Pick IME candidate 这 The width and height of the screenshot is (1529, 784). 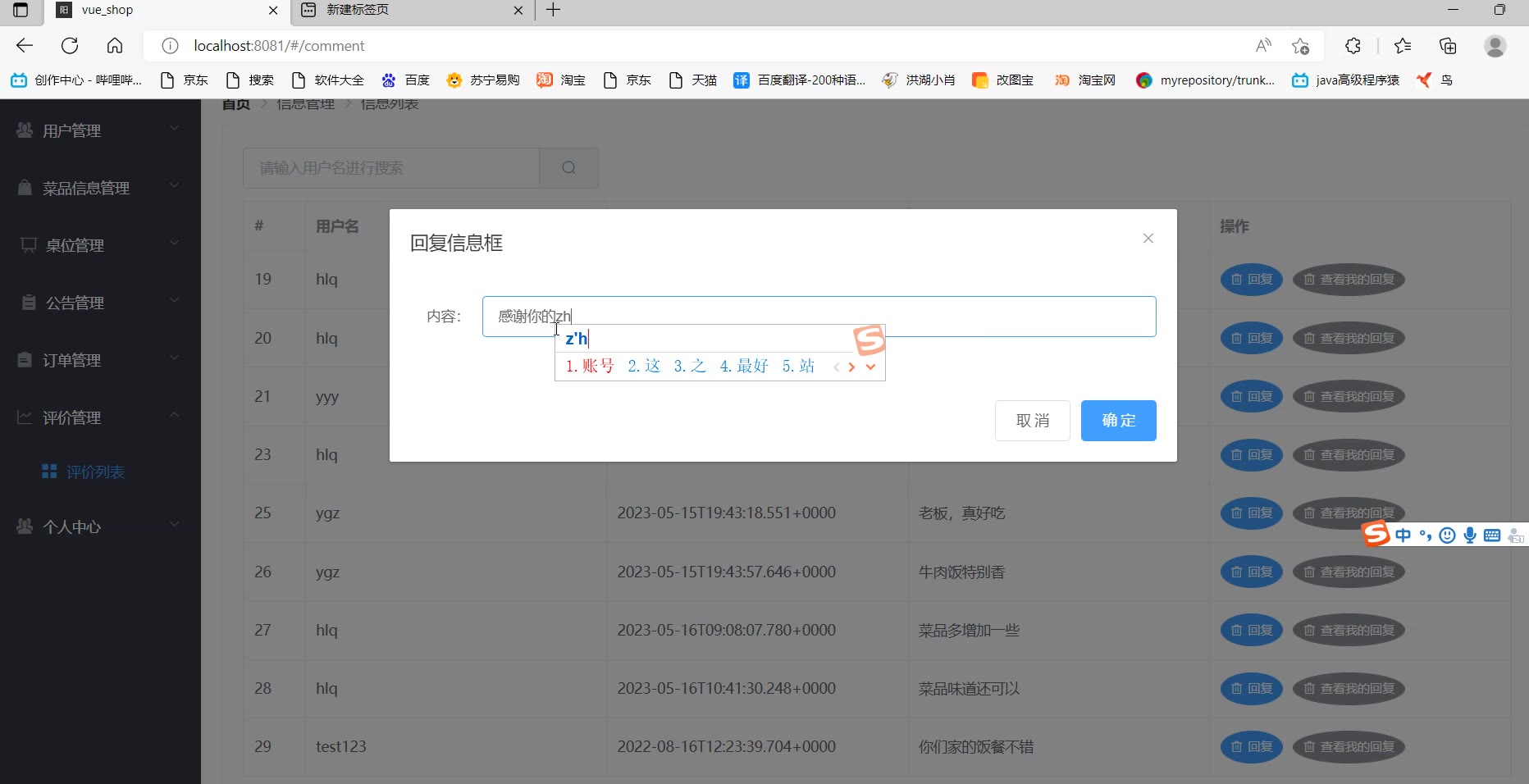click(x=644, y=366)
